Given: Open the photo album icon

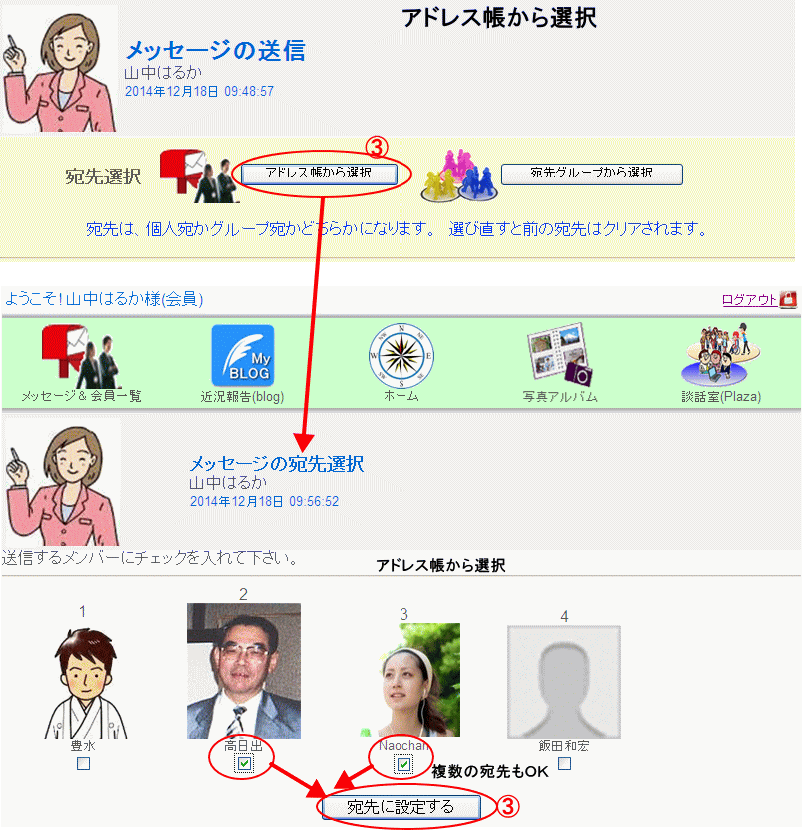Looking at the screenshot, I should [560, 355].
